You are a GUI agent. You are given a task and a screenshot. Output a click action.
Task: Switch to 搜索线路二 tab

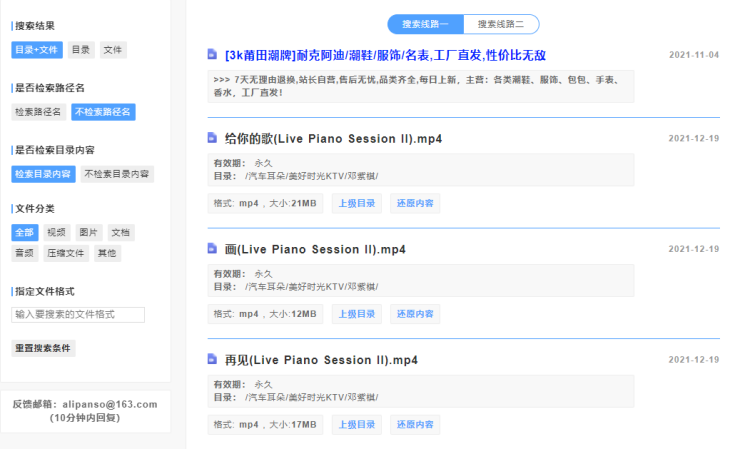[x=501, y=24]
